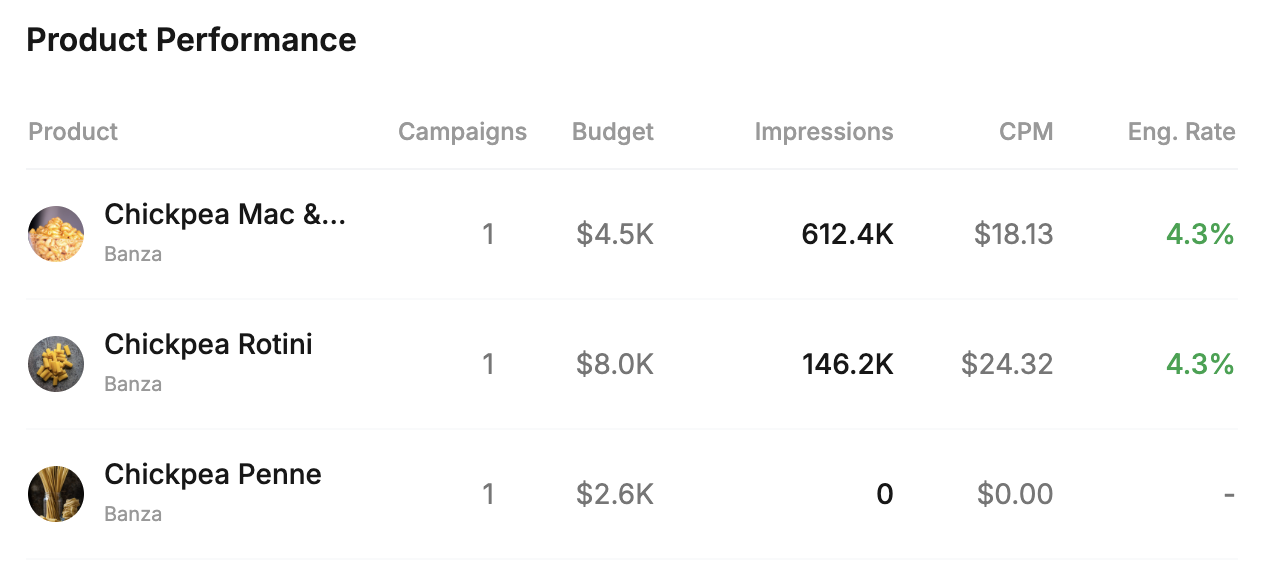Sort by the Campaigns column header
This screenshot has height=564, width=1270.
462,132
